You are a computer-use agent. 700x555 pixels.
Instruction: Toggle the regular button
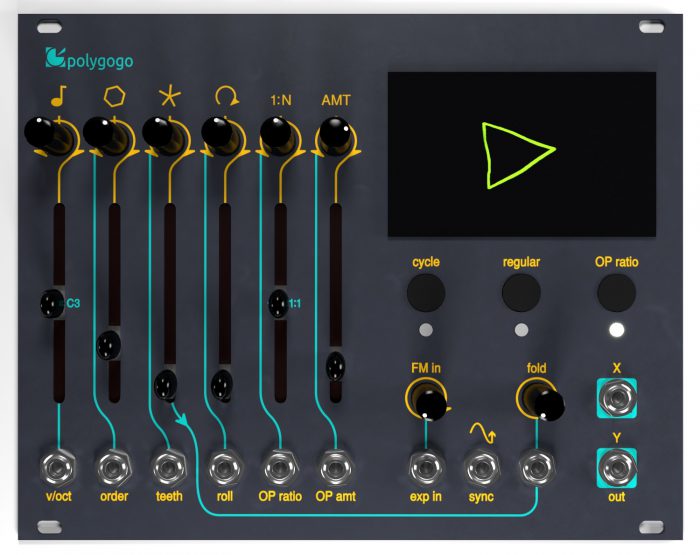(x=521, y=293)
